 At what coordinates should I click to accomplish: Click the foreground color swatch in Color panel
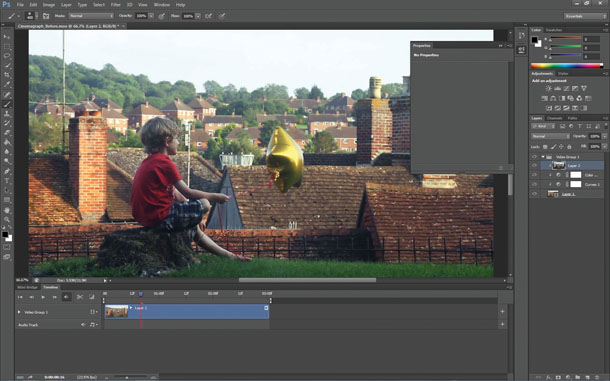click(535, 40)
